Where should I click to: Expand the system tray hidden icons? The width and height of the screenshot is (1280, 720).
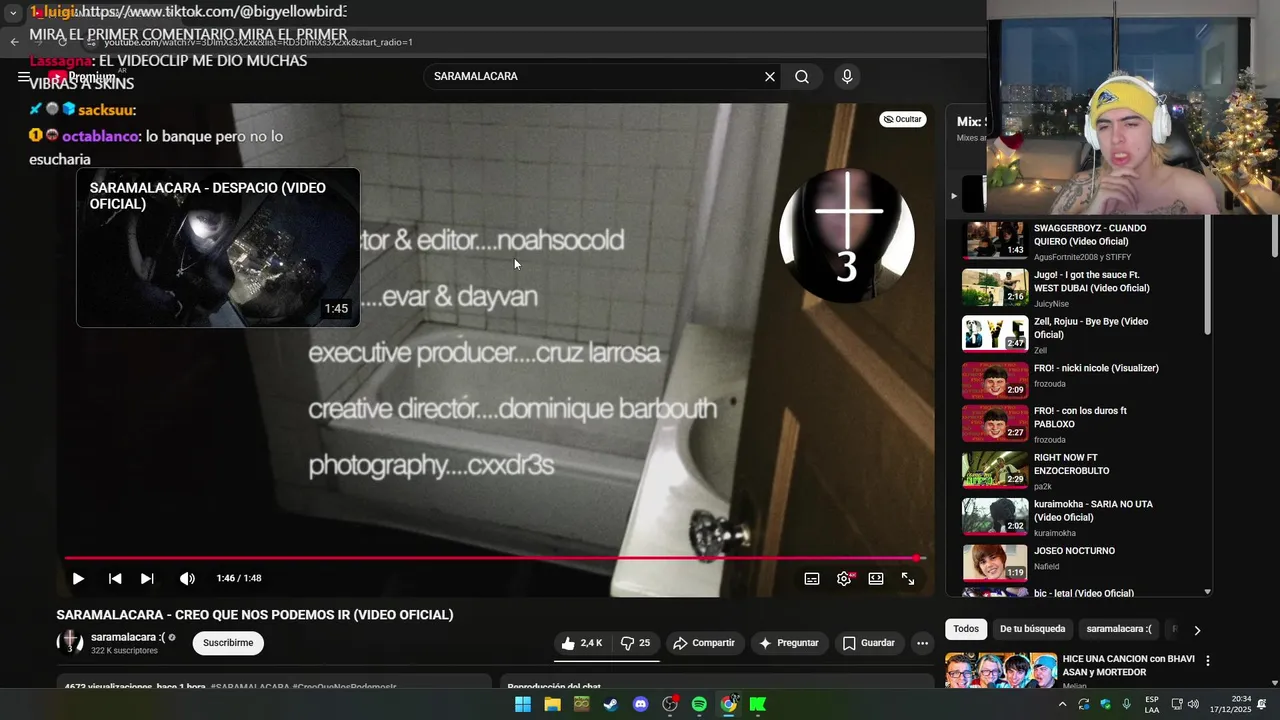tap(1062, 704)
